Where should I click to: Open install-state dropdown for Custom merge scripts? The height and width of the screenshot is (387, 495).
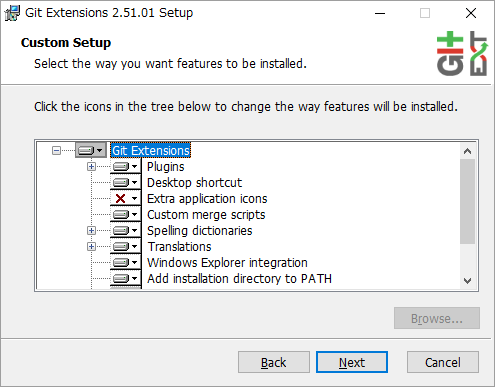click(x=126, y=215)
